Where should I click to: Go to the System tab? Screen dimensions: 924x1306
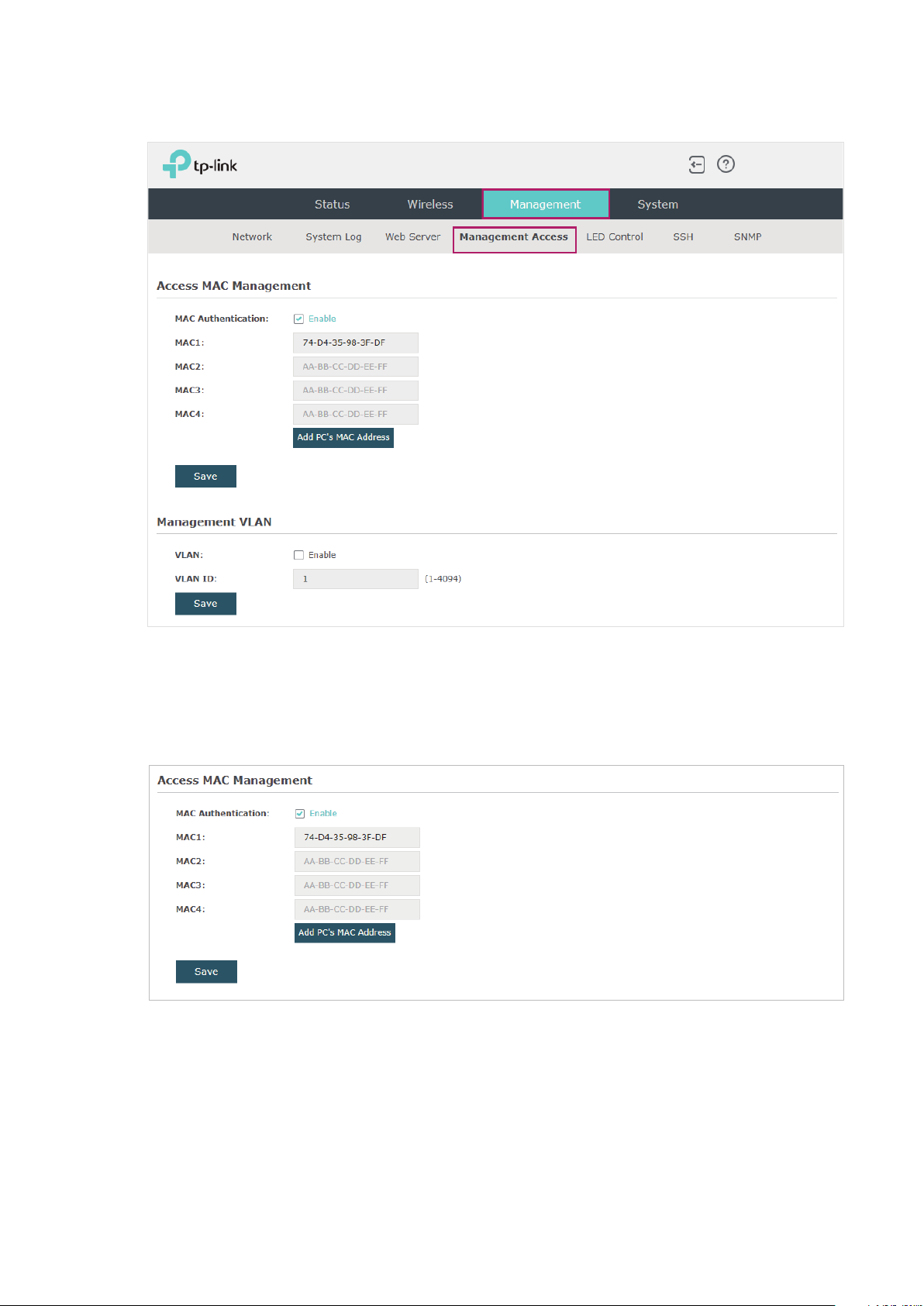657,205
